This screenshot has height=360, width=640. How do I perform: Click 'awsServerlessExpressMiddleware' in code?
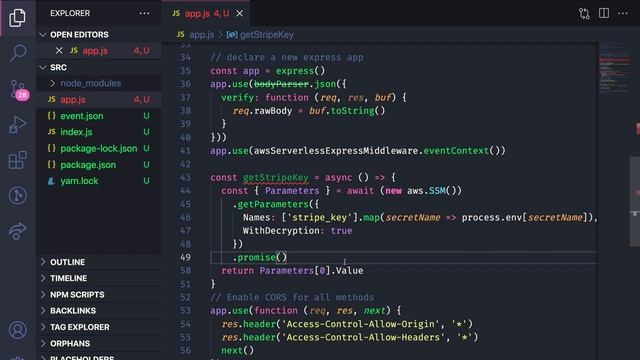[x=336, y=151]
